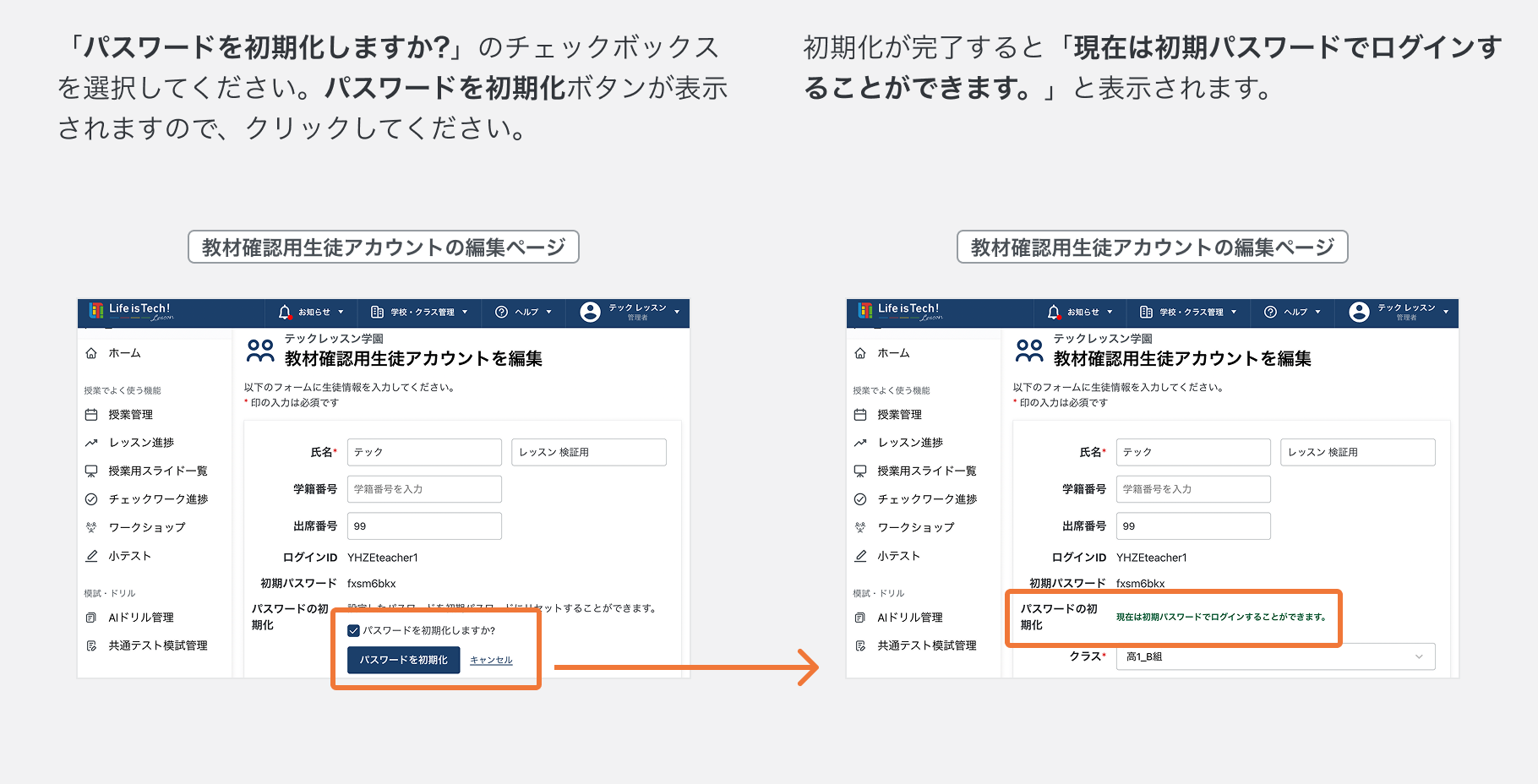Click ヘルプ question mark icon in right screenshot

click(x=1270, y=313)
